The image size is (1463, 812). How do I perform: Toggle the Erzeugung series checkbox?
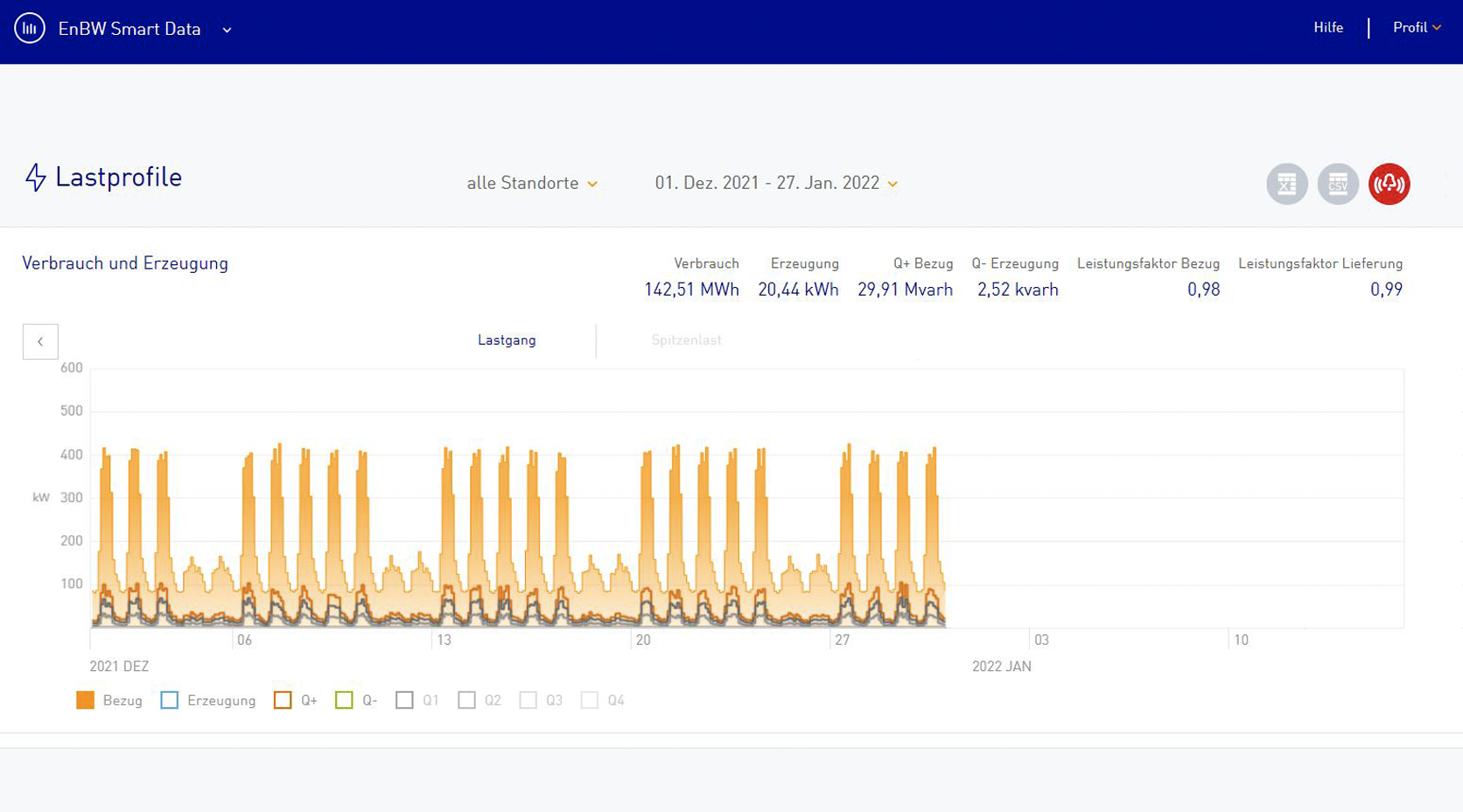point(169,700)
